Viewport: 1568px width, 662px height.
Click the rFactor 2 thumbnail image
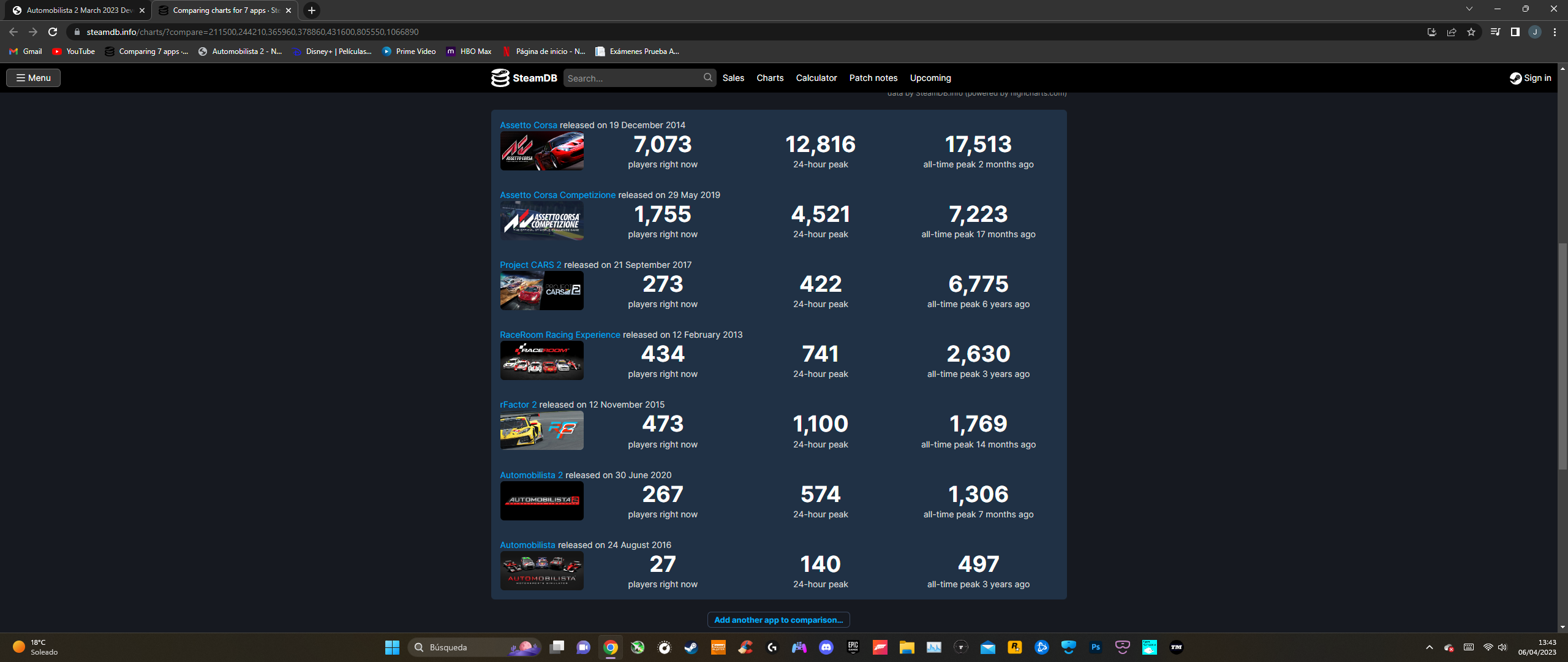pyautogui.click(x=541, y=431)
